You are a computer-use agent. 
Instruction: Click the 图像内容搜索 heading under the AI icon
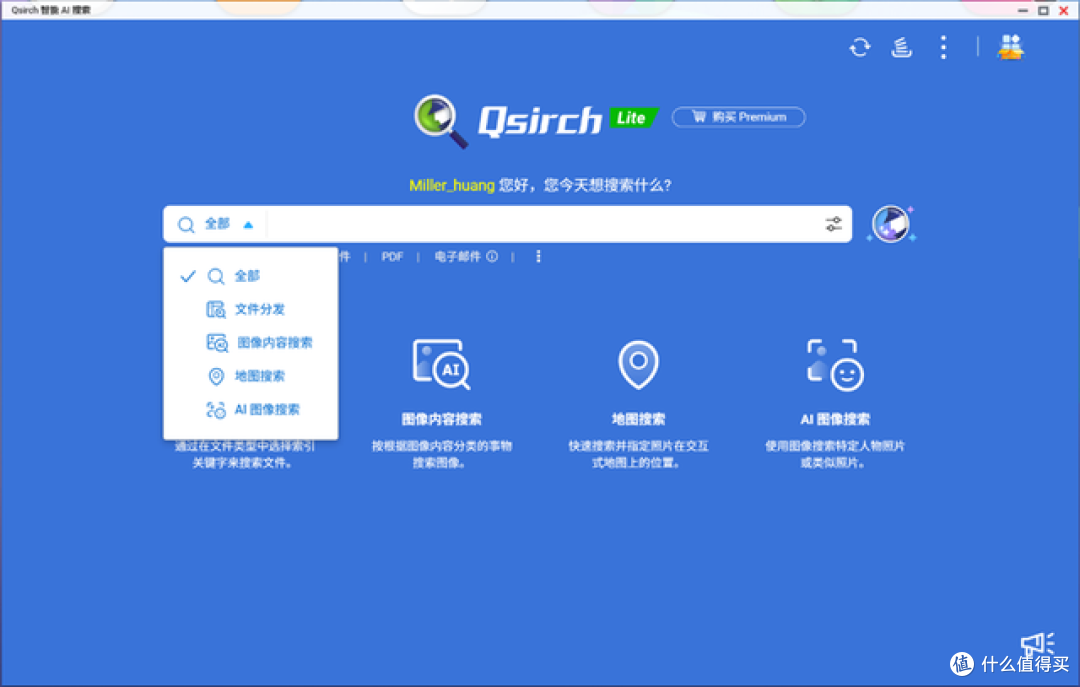(442, 419)
